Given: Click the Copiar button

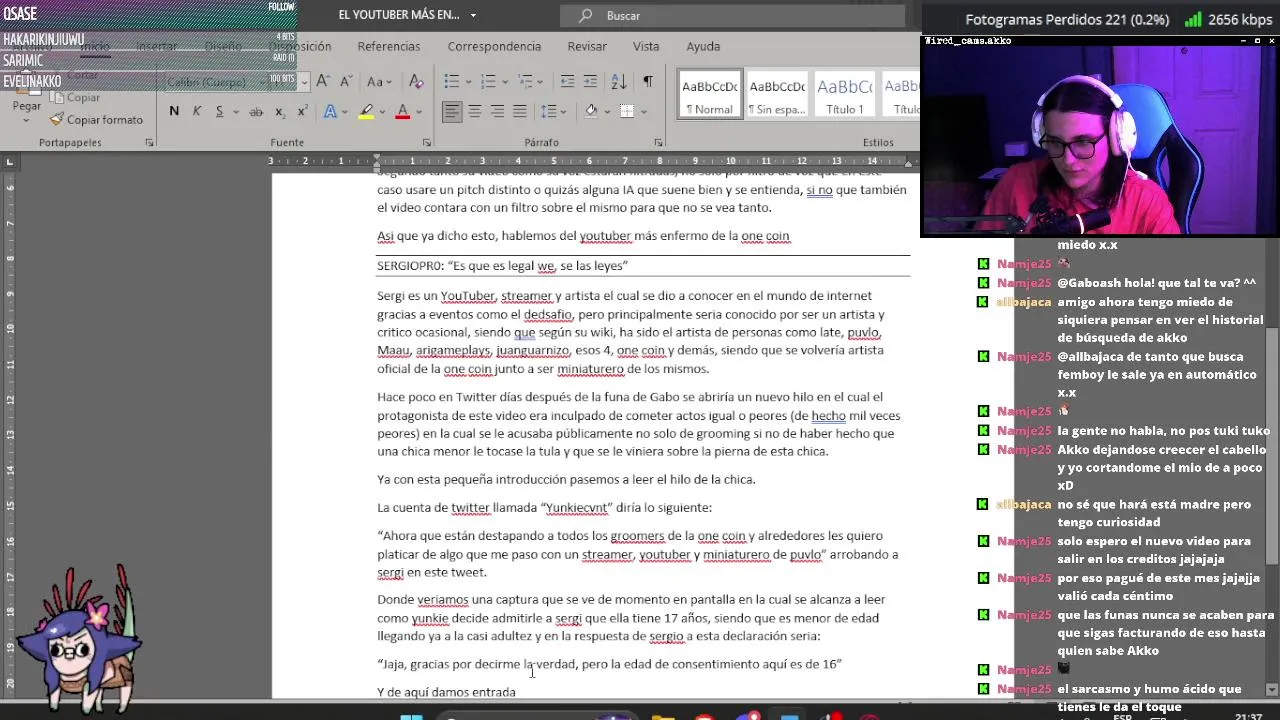Looking at the screenshot, I should pos(75,98).
